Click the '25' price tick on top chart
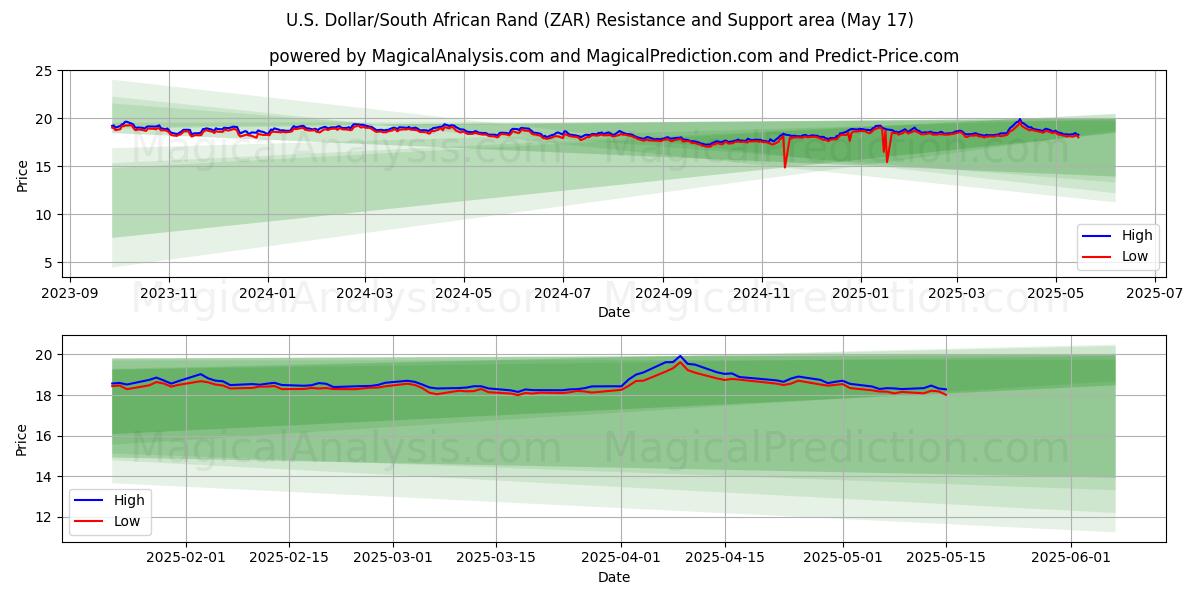1200x600 pixels. click(x=44, y=71)
